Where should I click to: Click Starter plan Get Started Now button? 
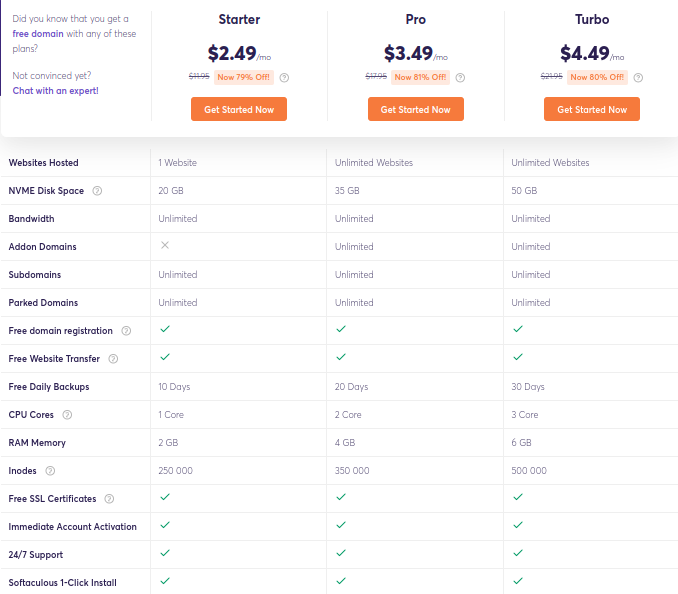[239, 109]
